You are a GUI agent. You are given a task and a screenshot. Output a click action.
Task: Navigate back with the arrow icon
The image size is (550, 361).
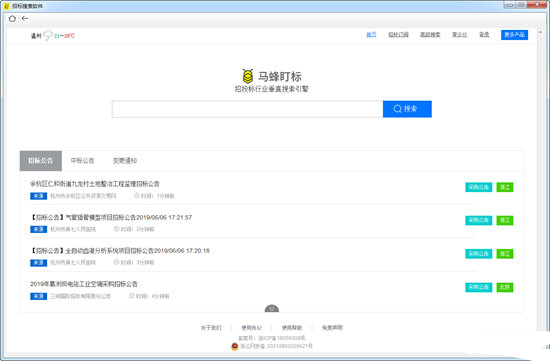[x=25, y=19]
